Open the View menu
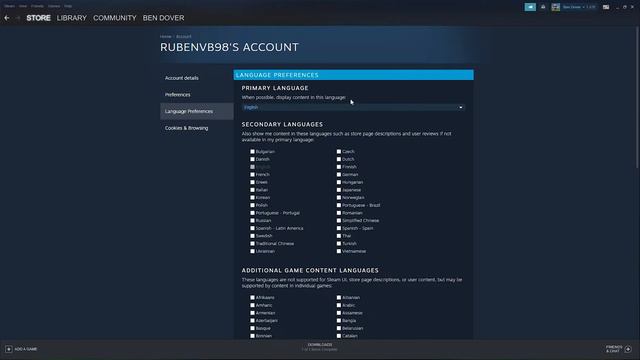Viewport: 640px width, 360px height. coord(23,6)
